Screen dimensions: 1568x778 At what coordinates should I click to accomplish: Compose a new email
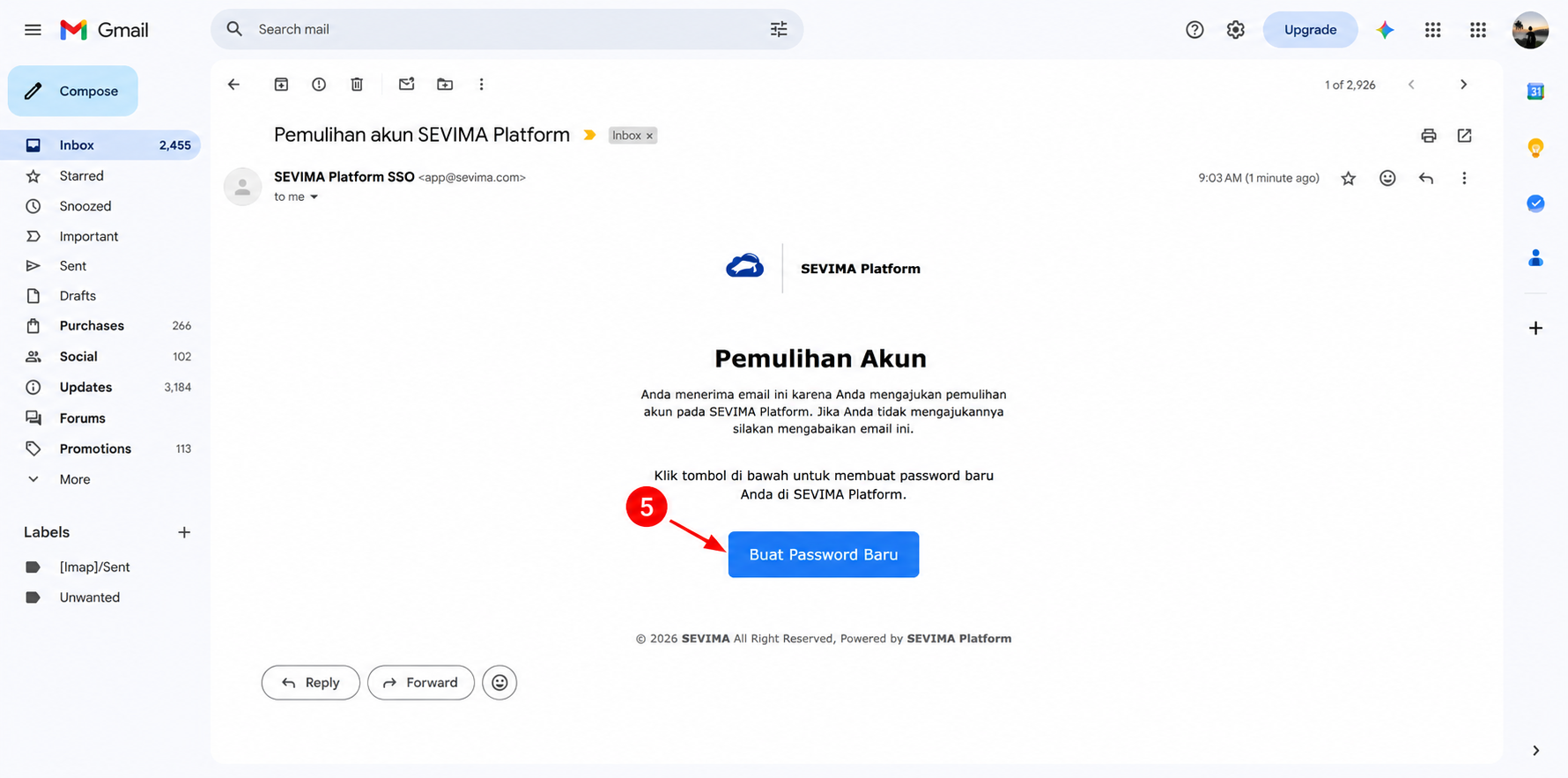pos(73,91)
